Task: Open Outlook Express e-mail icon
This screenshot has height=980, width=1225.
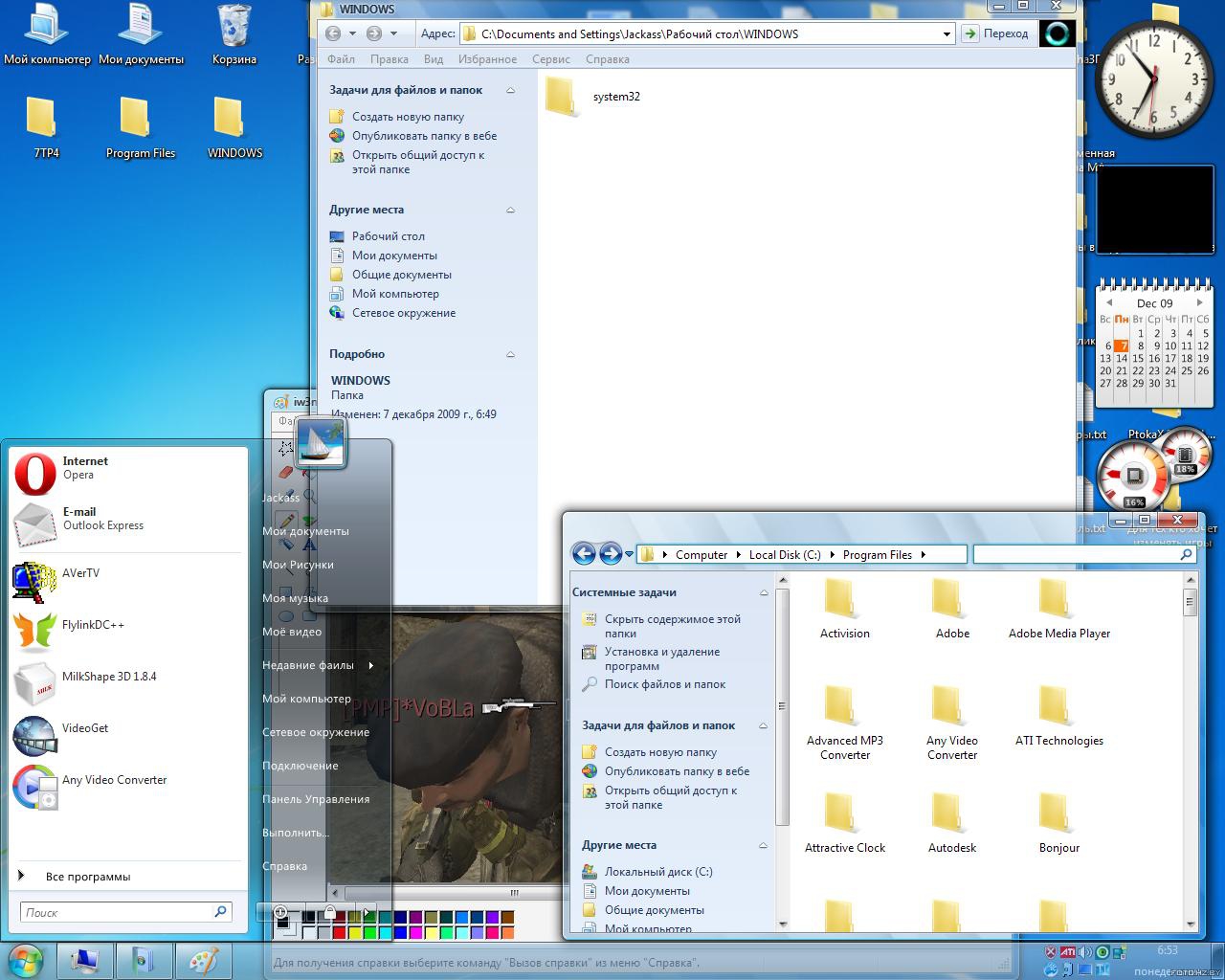Action: pyautogui.click(x=35, y=524)
